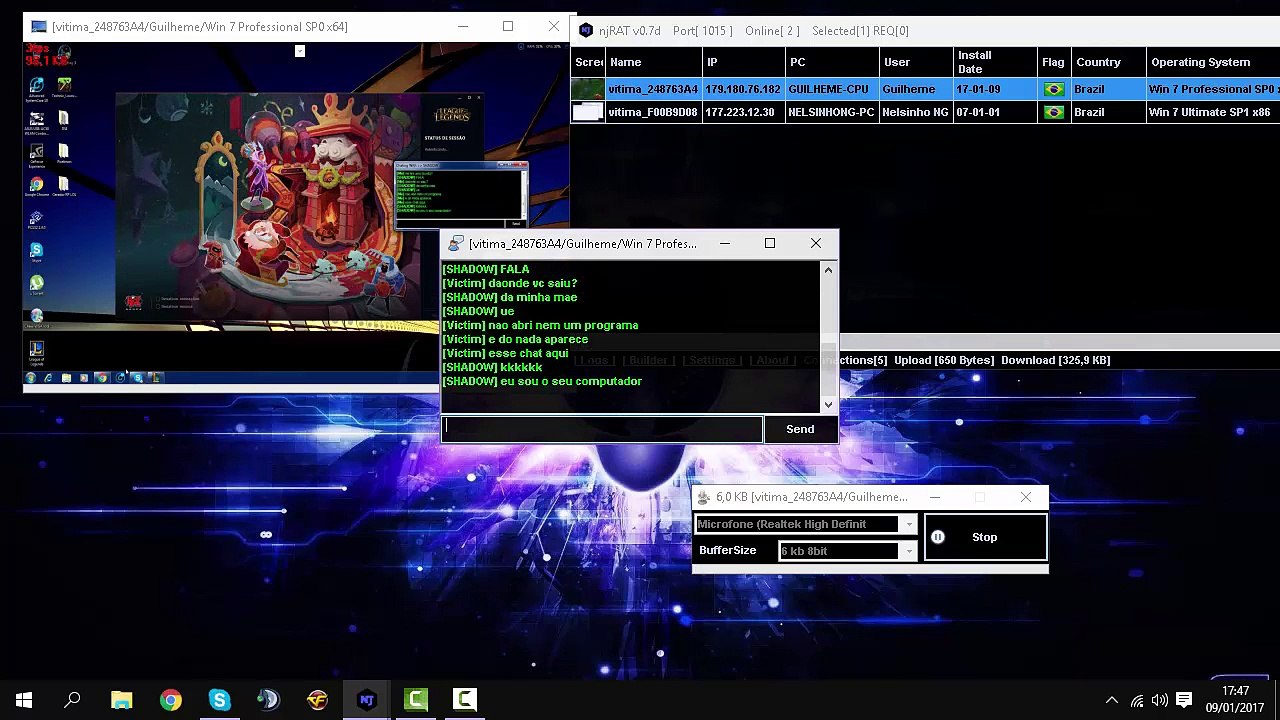Click pause icon beside Stop in microphone window

[x=938, y=537]
